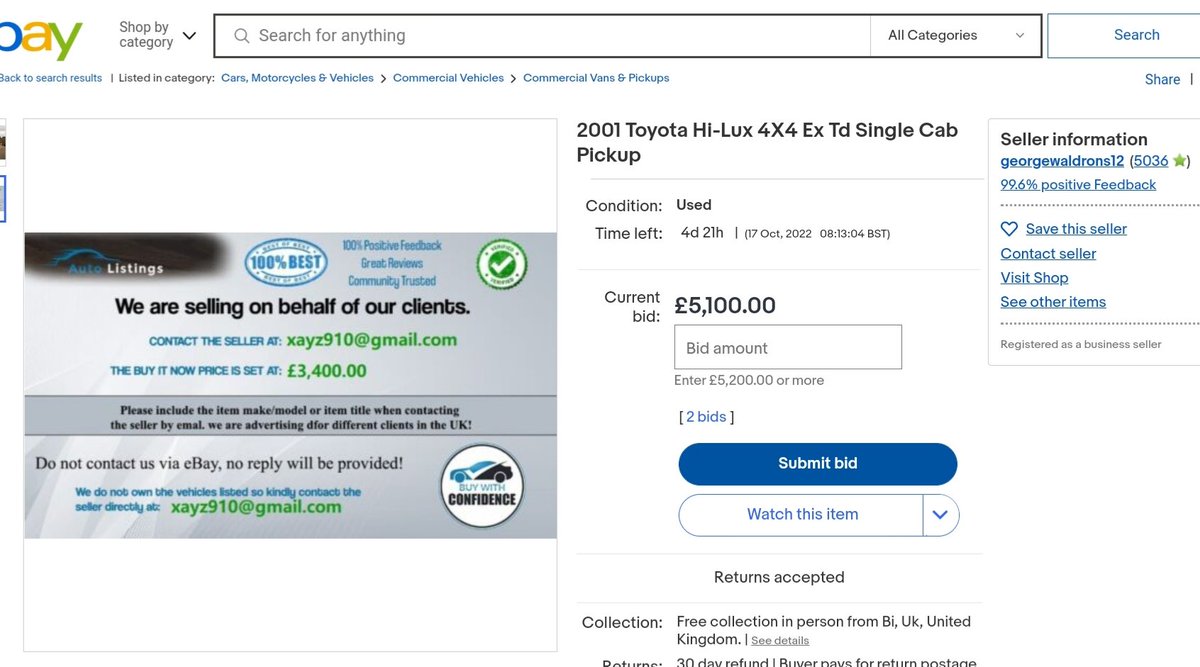The image size is (1200, 667).
Task: Click the heart Save seller icon
Action: 1009,229
